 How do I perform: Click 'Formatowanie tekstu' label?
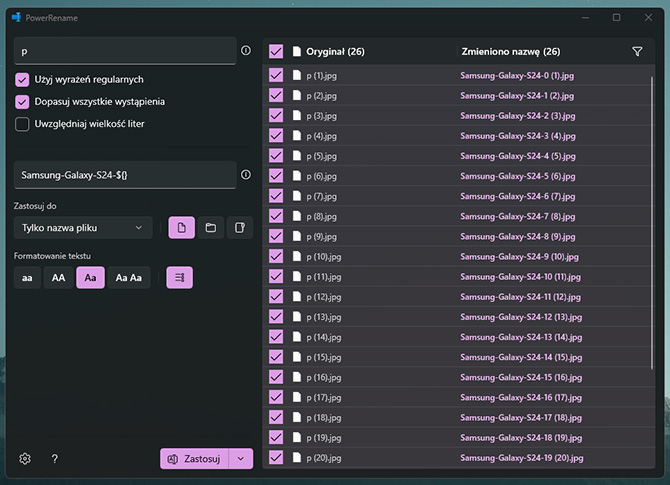(52, 256)
